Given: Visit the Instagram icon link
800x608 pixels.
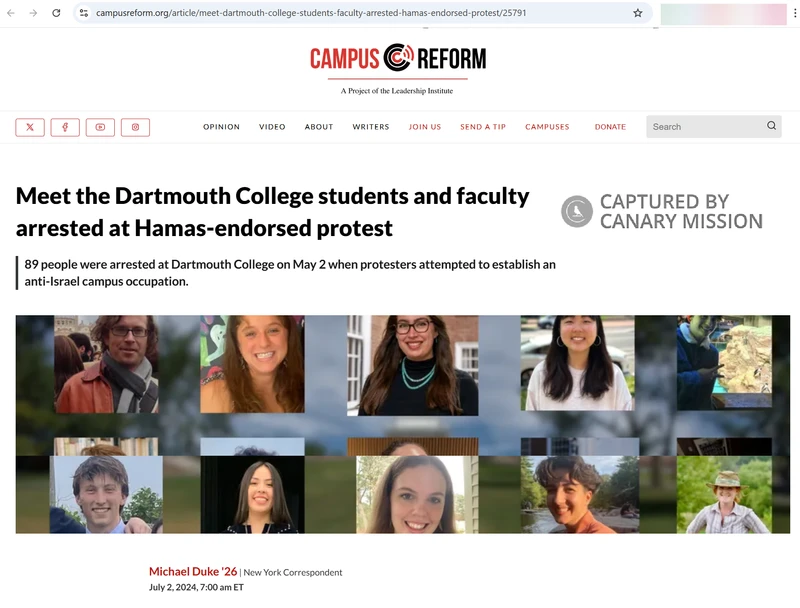Looking at the screenshot, I should coord(135,126).
